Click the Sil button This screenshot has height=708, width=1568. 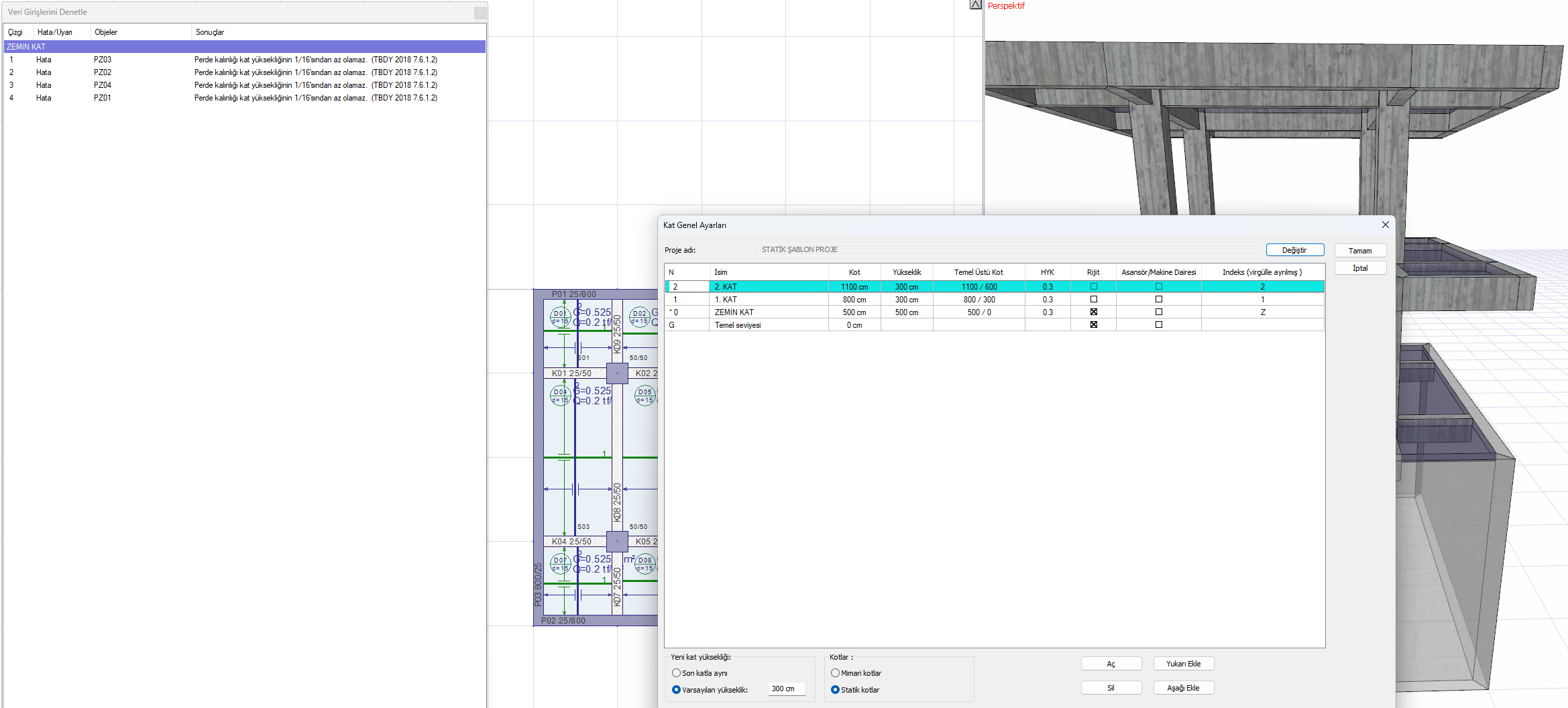click(1111, 688)
